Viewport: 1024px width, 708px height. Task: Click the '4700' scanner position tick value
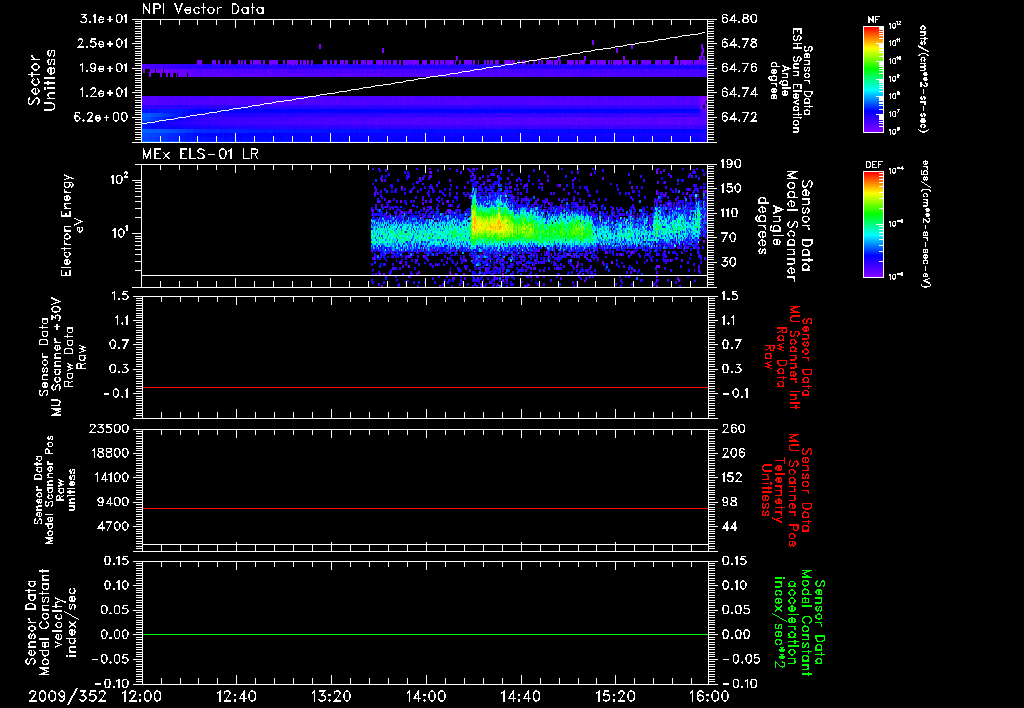tap(113, 526)
